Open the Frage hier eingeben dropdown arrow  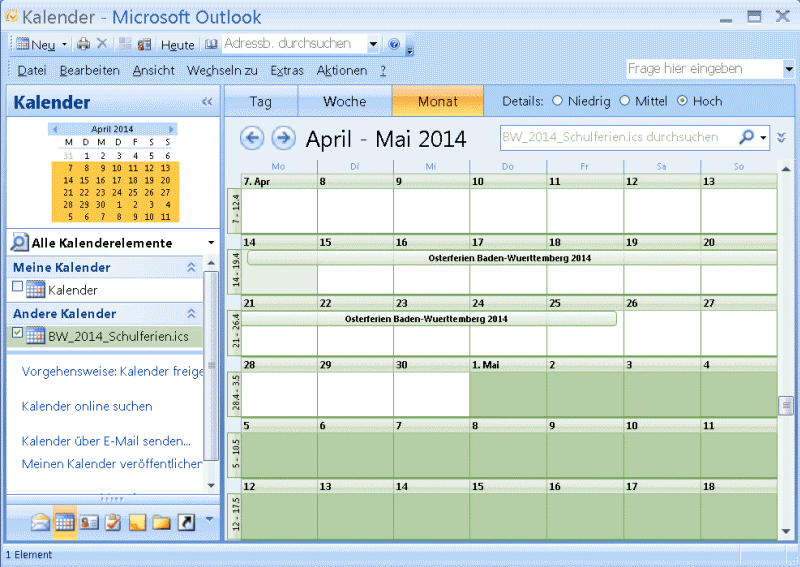pos(789,69)
